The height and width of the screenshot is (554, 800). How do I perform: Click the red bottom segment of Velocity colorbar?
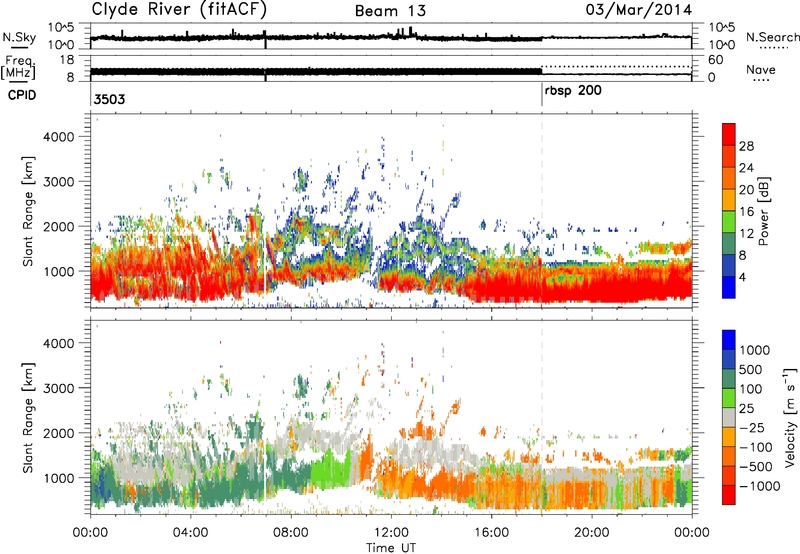coord(729,495)
